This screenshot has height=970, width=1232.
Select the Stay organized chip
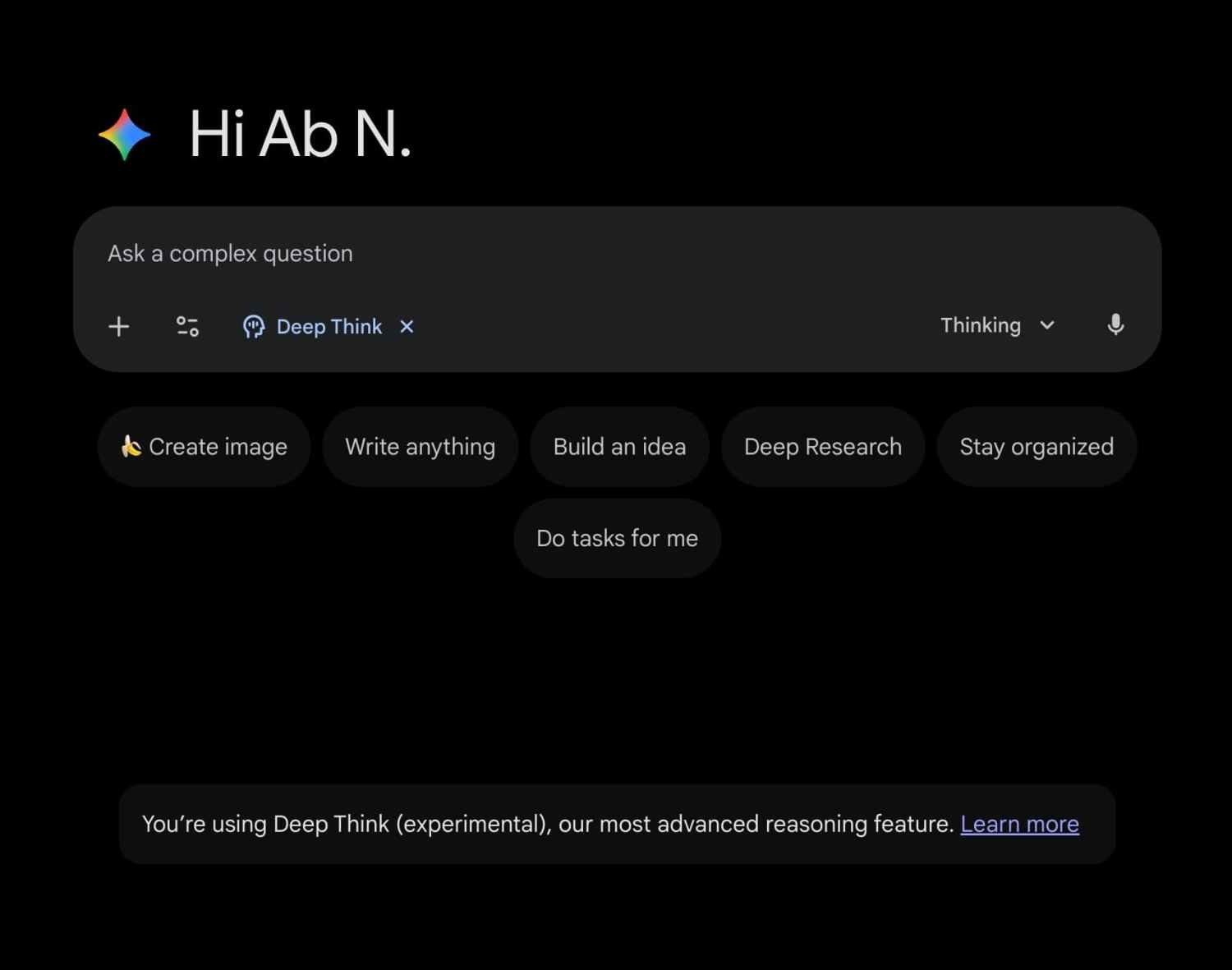coord(1036,447)
